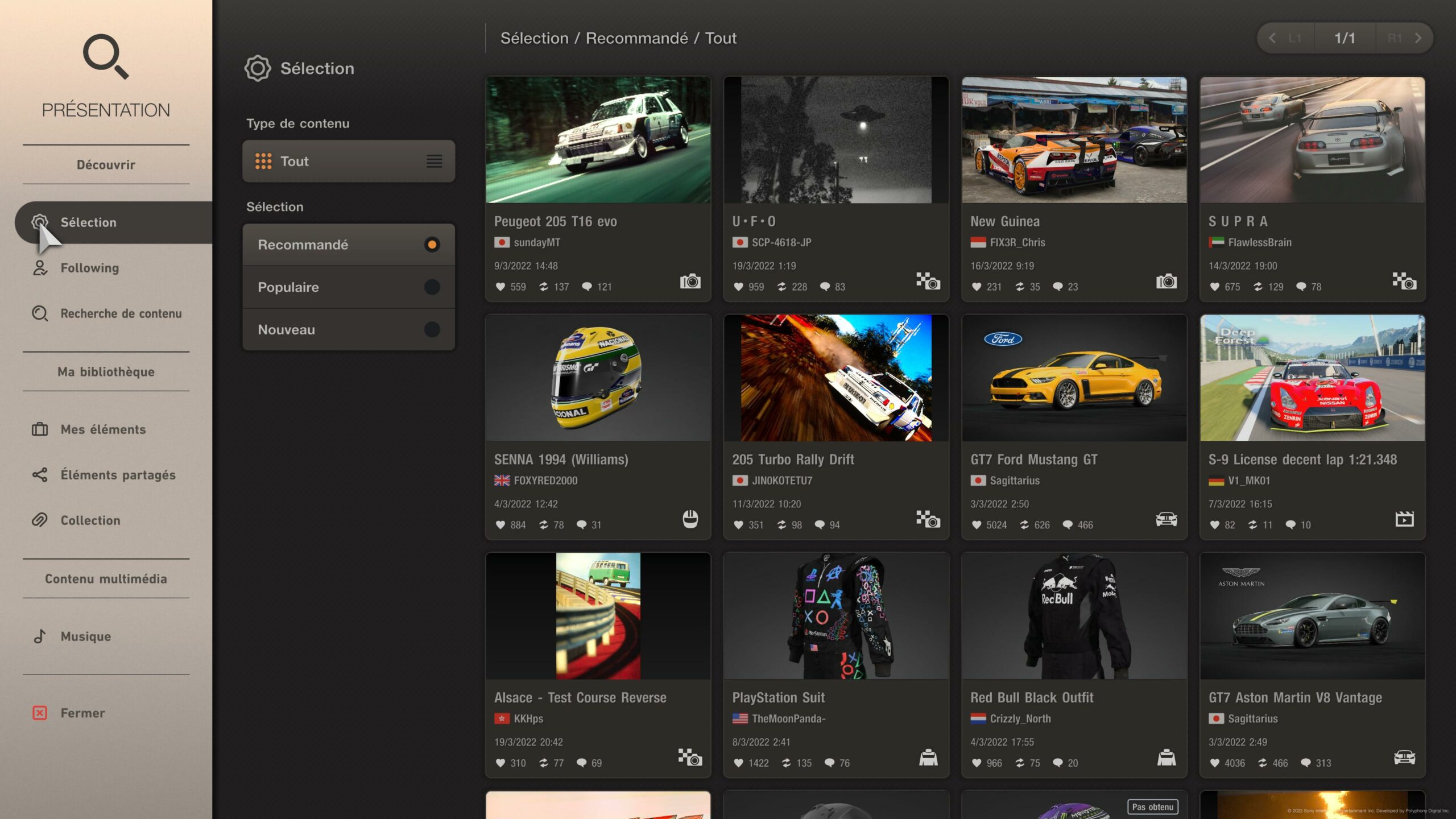Image resolution: width=1456 pixels, height=819 pixels.
Task: Go to previous page with L1 arrow
Action: (1285, 38)
